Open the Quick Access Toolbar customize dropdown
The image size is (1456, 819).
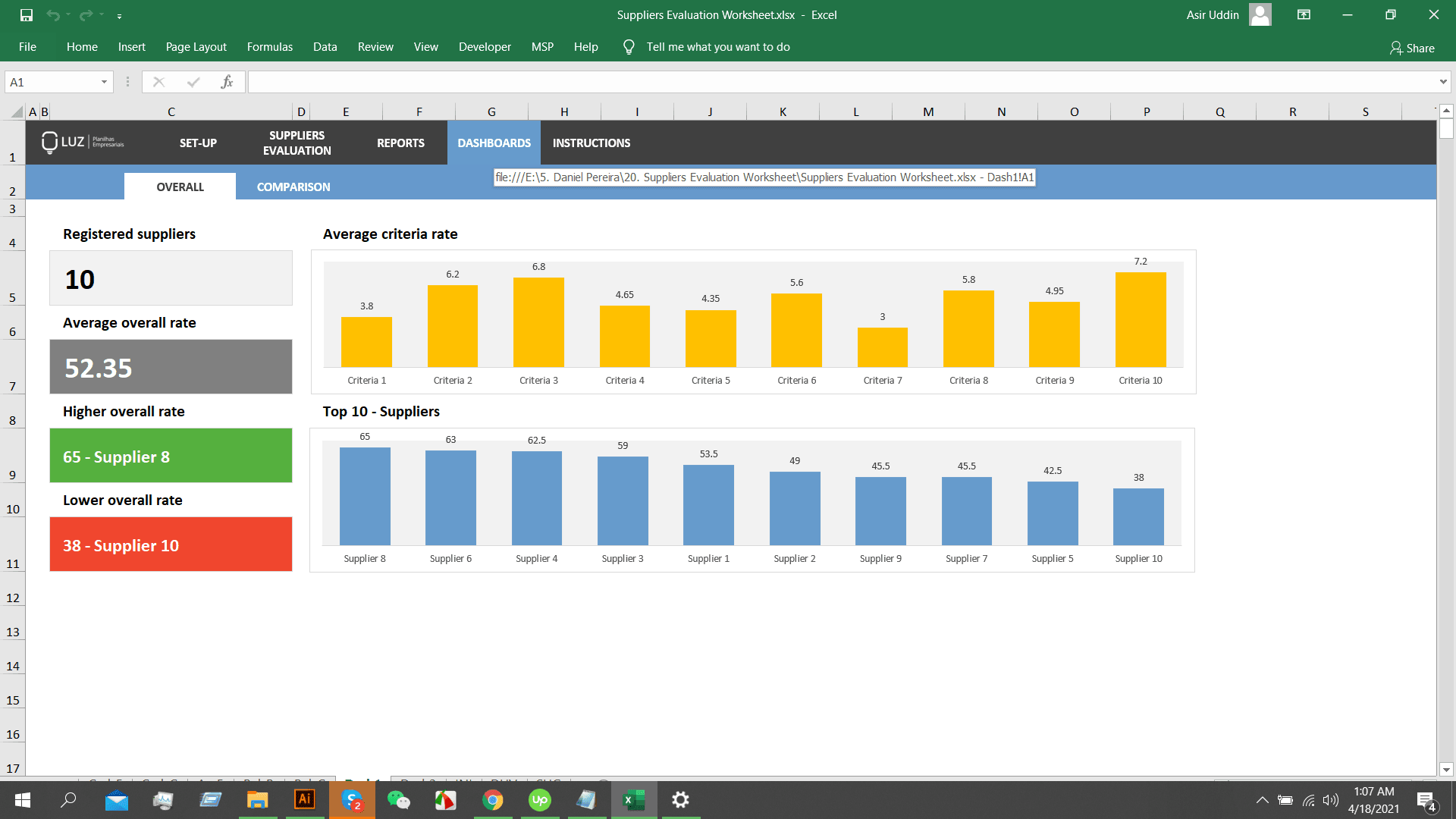[x=119, y=14]
